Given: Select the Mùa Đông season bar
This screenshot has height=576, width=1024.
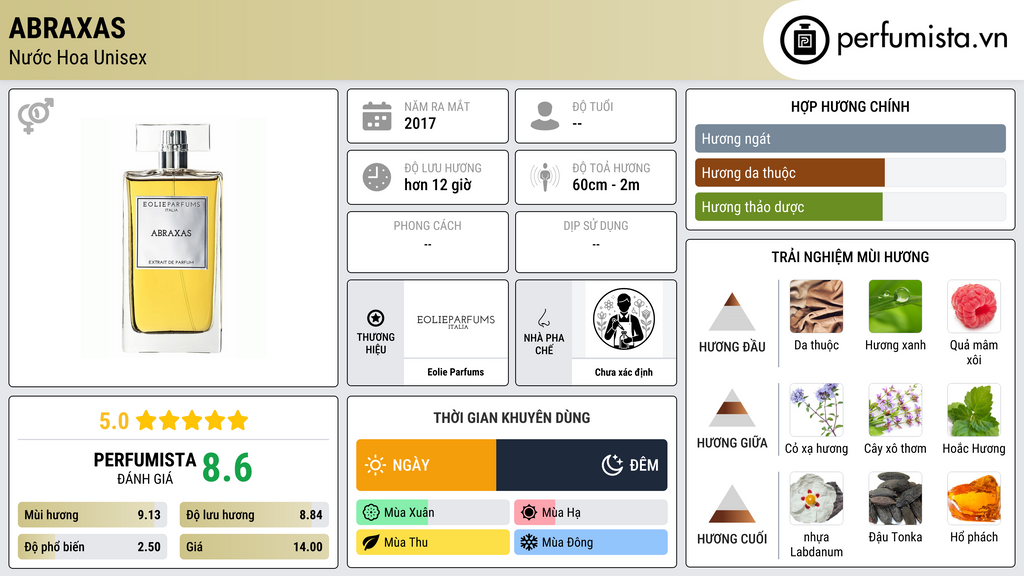Looking at the screenshot, I should [591, 542].
